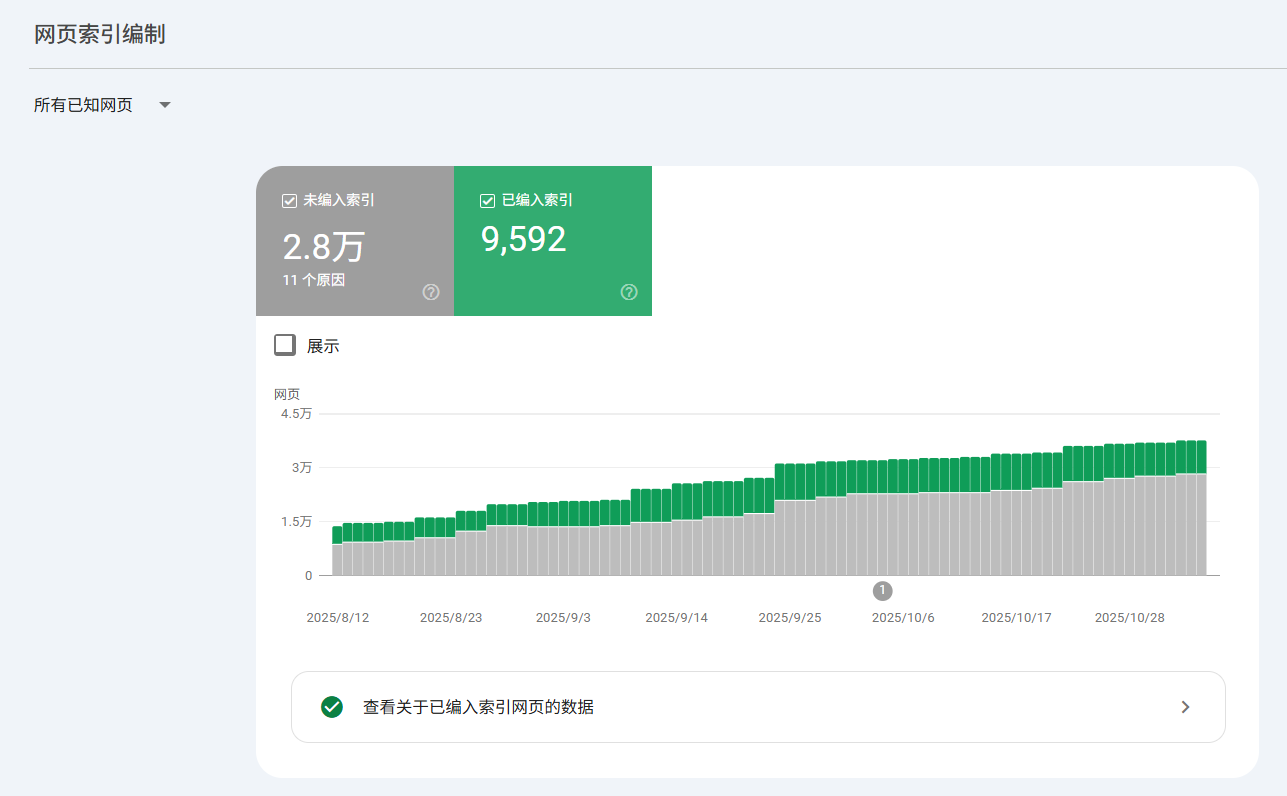Open data about indexed pages via the bottom row
Image resolution: width=1287 pixels, height=796 pixels.
click(757, 706)
